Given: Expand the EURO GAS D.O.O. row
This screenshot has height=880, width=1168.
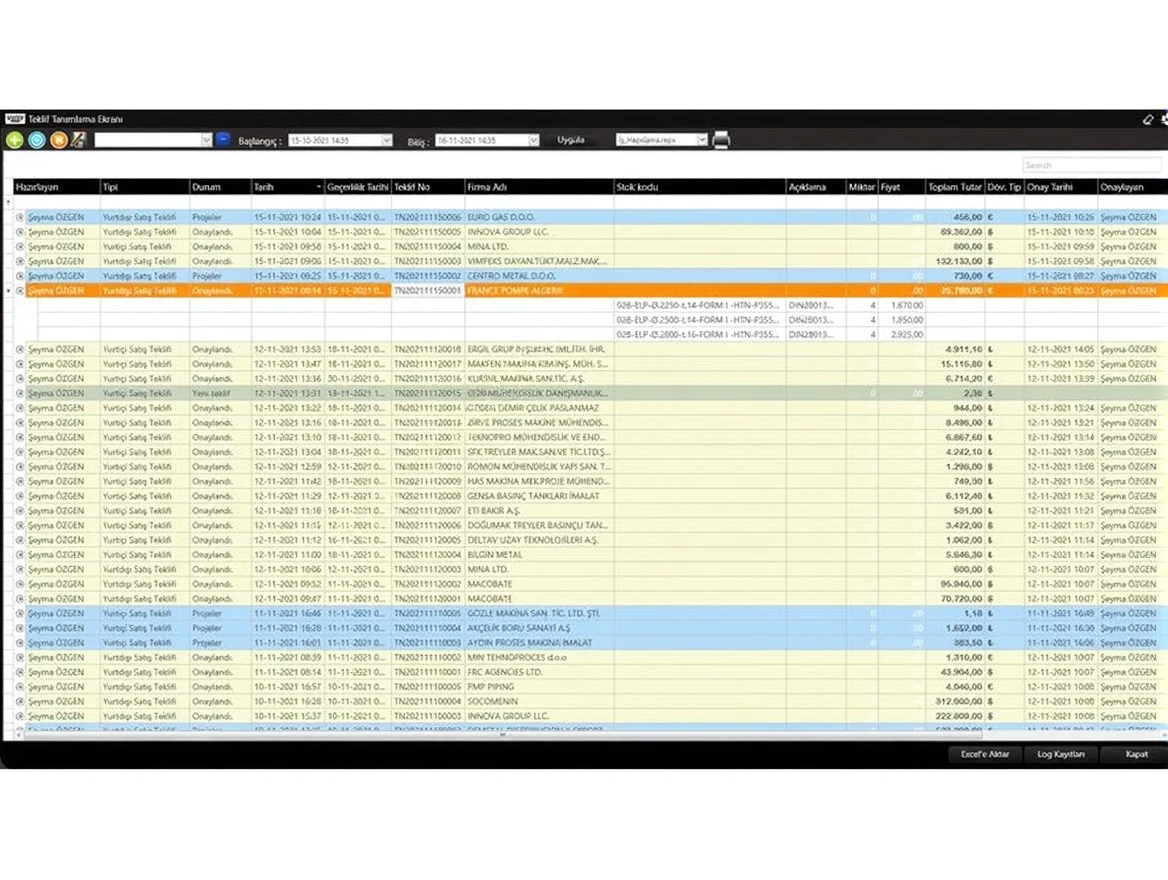Looking at the screenshot, I should click(20, 217).
